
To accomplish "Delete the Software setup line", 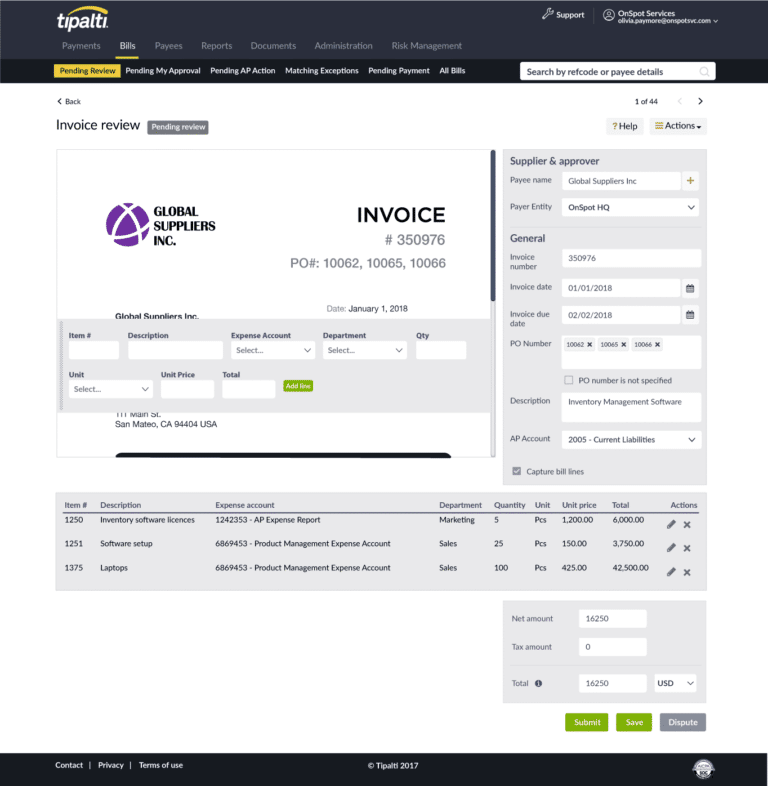I will 687,548.
